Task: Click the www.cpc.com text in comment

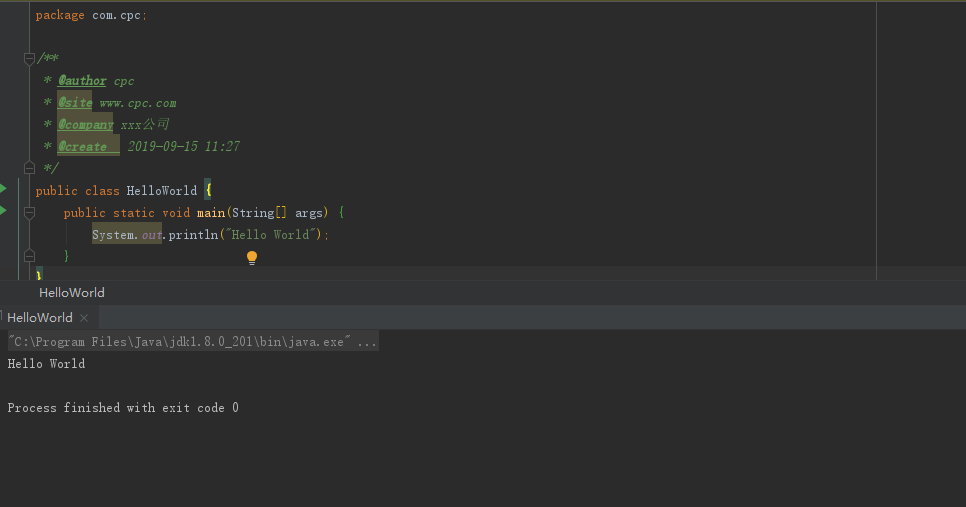Action: (138, 103)
